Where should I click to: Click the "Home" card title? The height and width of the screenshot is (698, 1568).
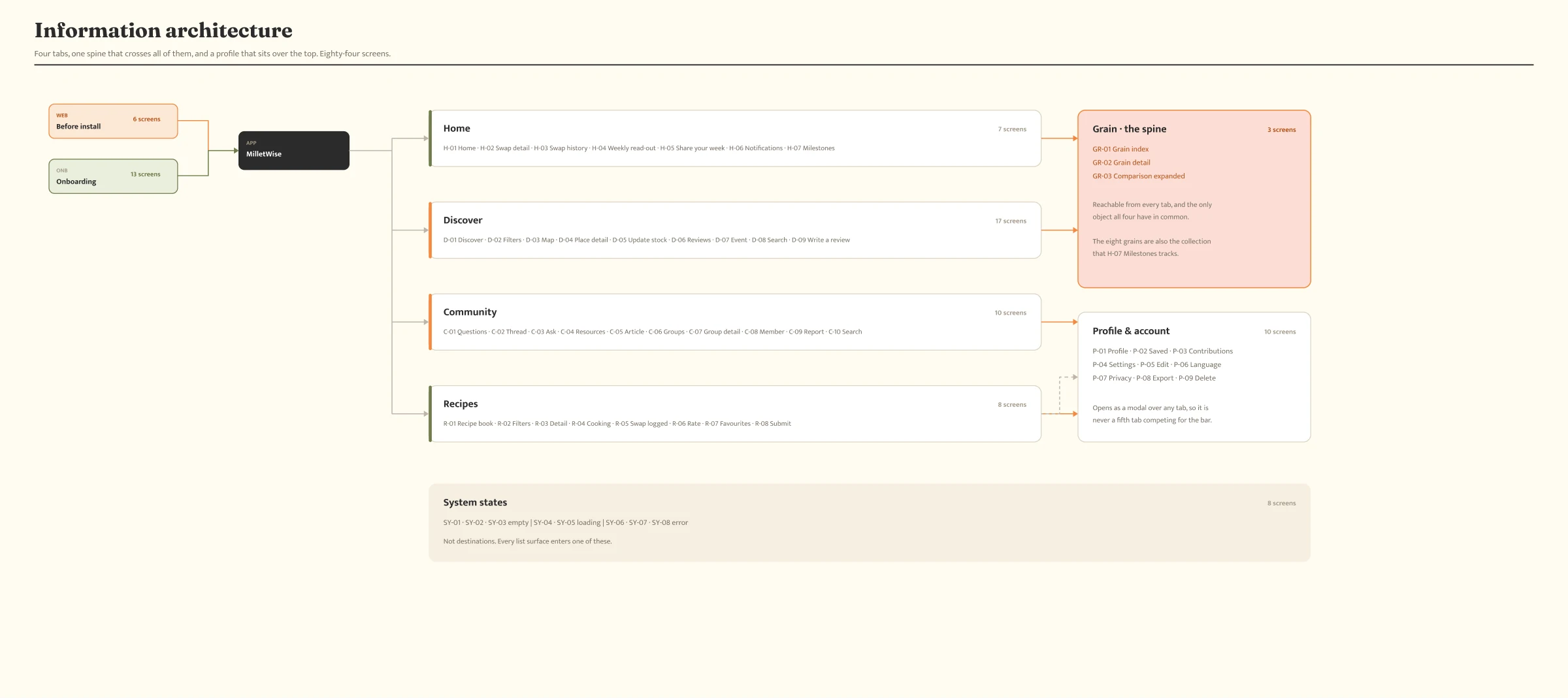pyautogui.click(x=457, y=129)
